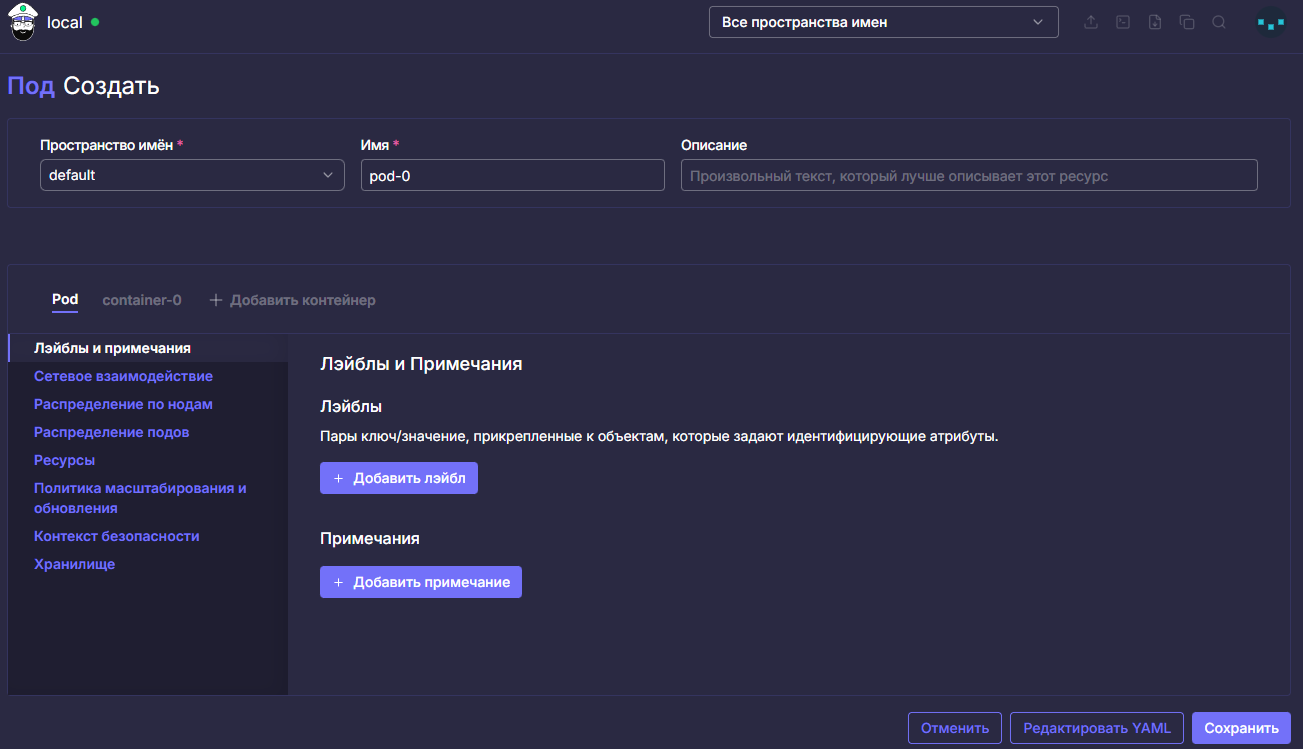Switch to the container-0 tab
The height and width of the screenshot is (749, 1303).
click(142, 300)
